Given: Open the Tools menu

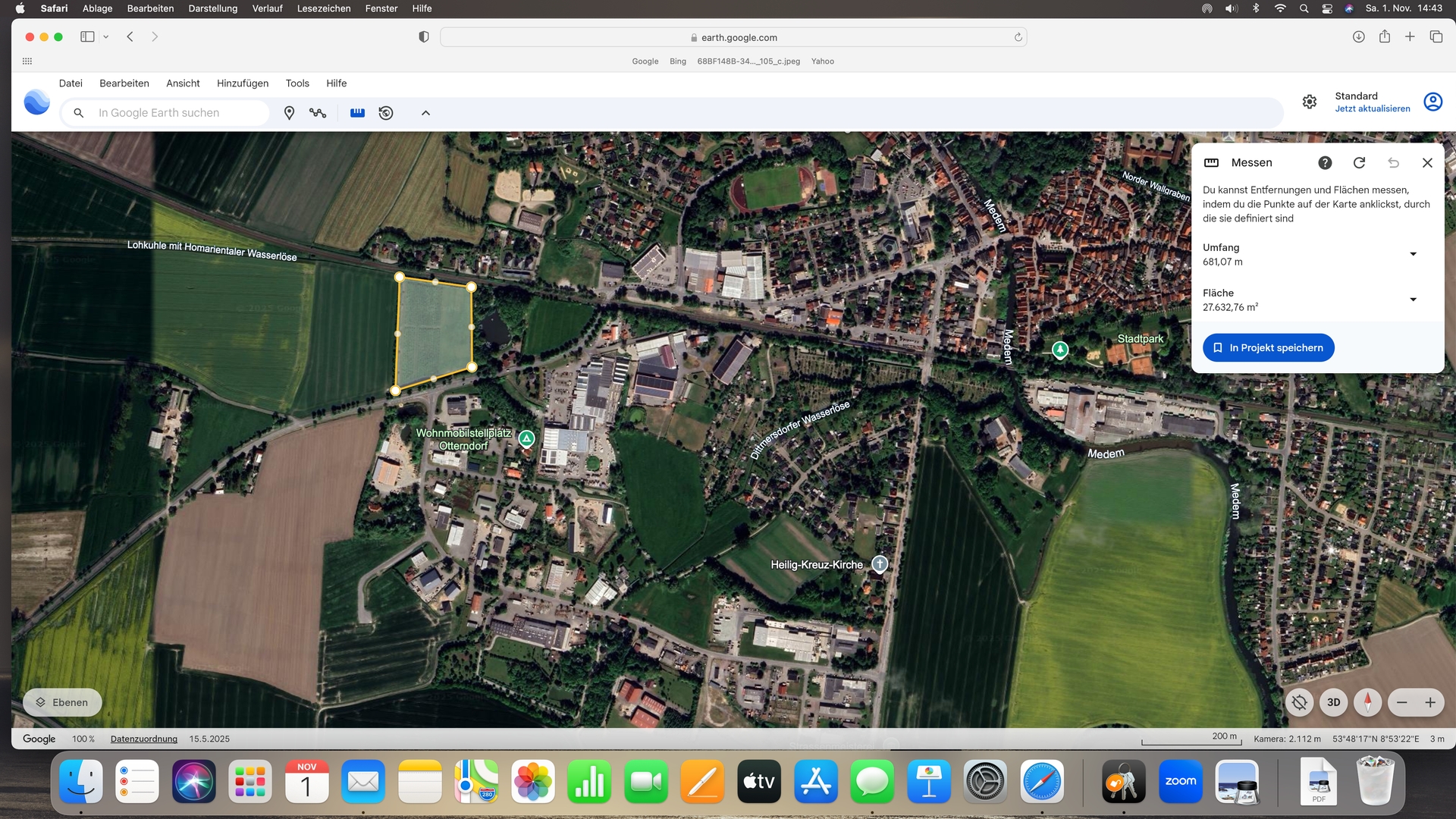Looking at the screenshot, I should 297,83.
